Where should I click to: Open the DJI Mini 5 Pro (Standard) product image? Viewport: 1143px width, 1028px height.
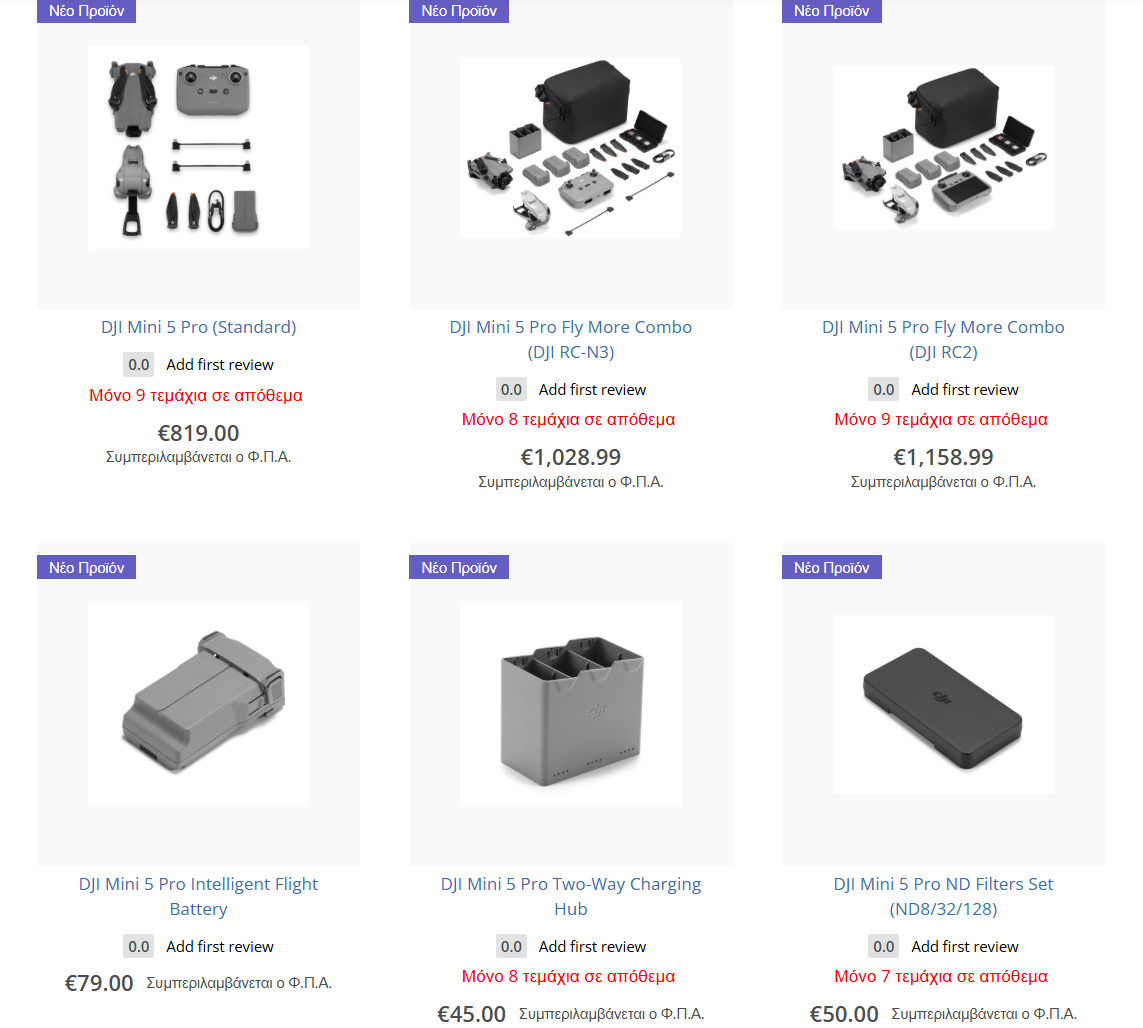[198, 147]
